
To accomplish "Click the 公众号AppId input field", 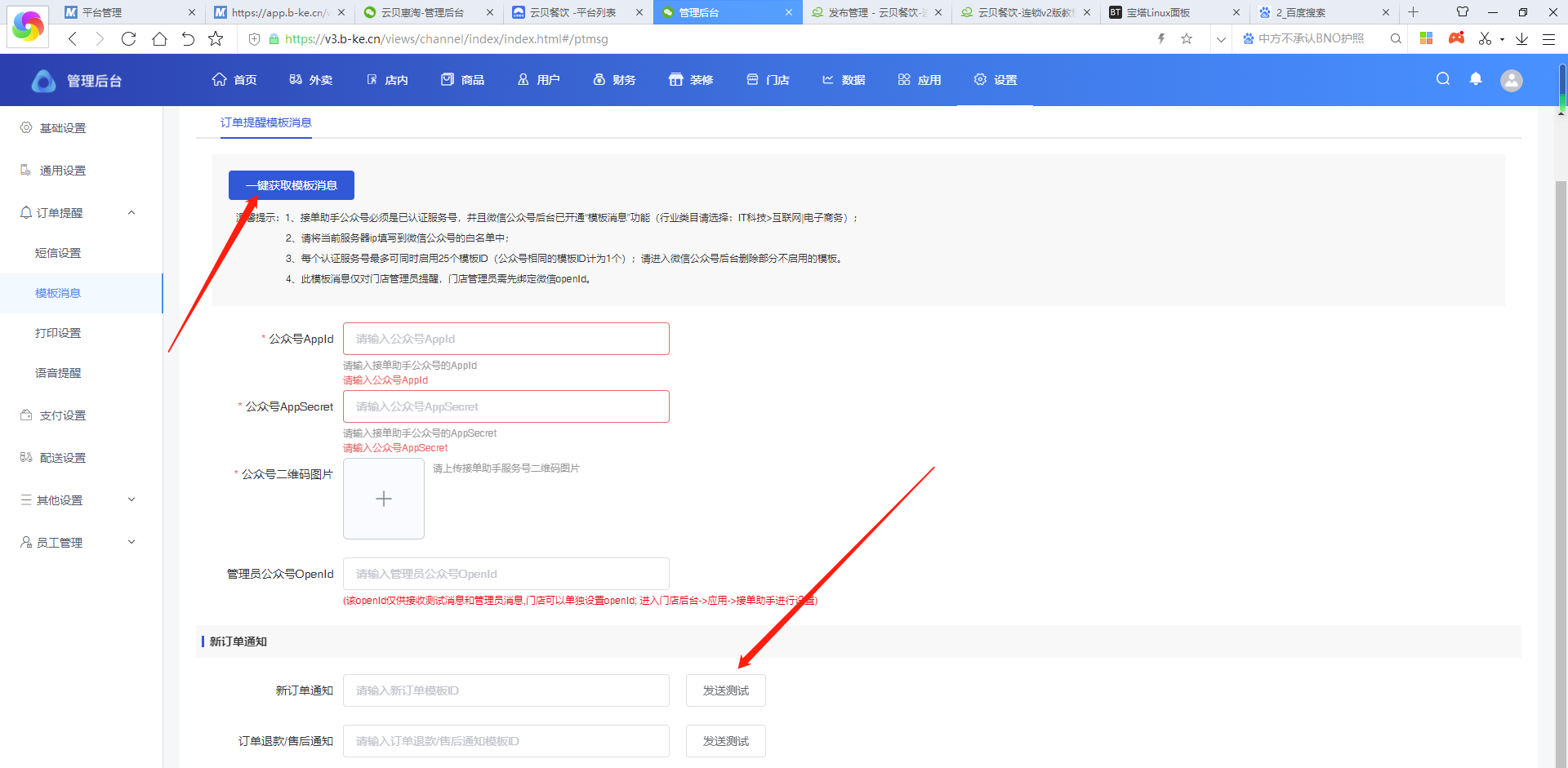I will 506,339.
